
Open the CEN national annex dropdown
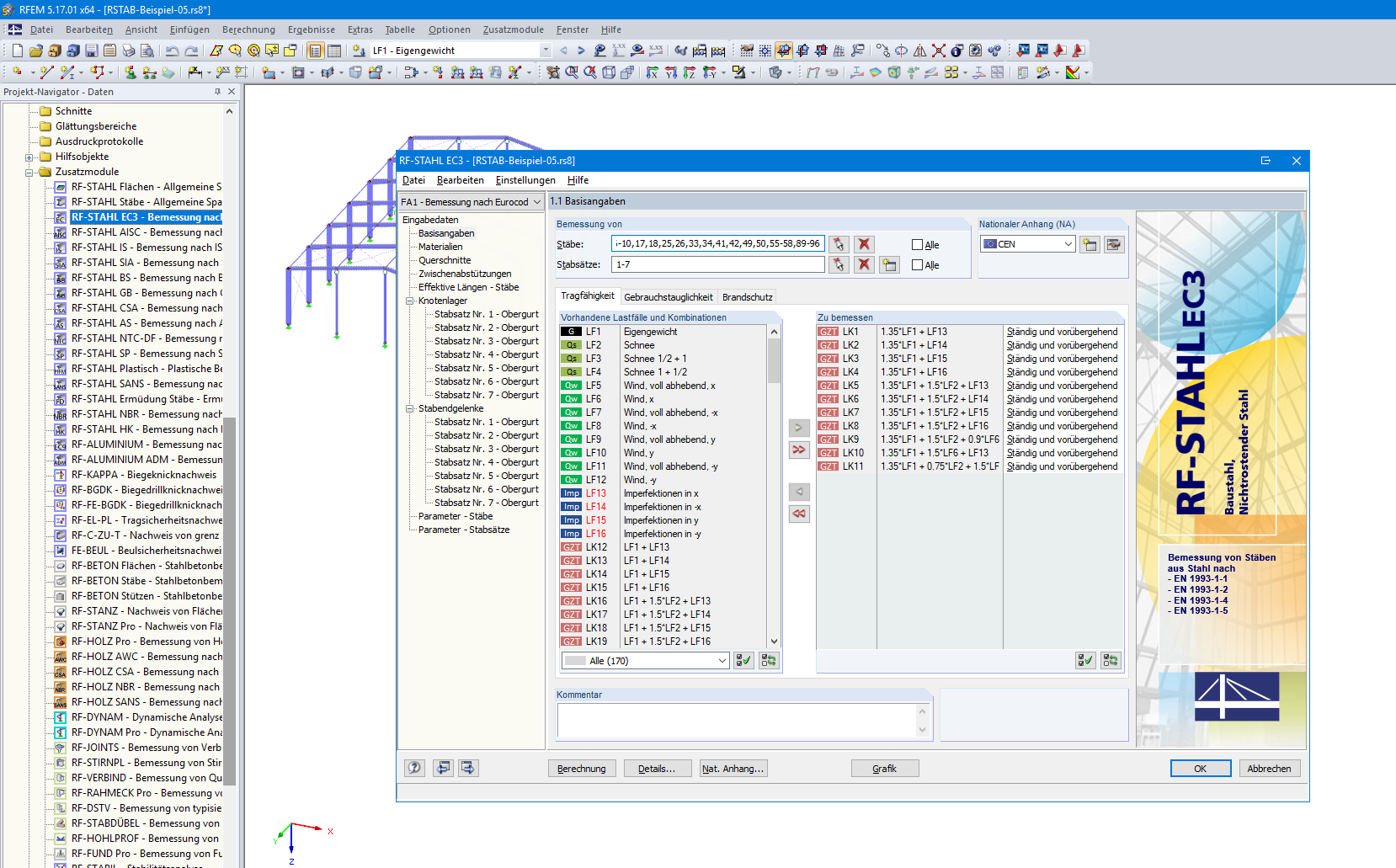[x=1028, y=244]
